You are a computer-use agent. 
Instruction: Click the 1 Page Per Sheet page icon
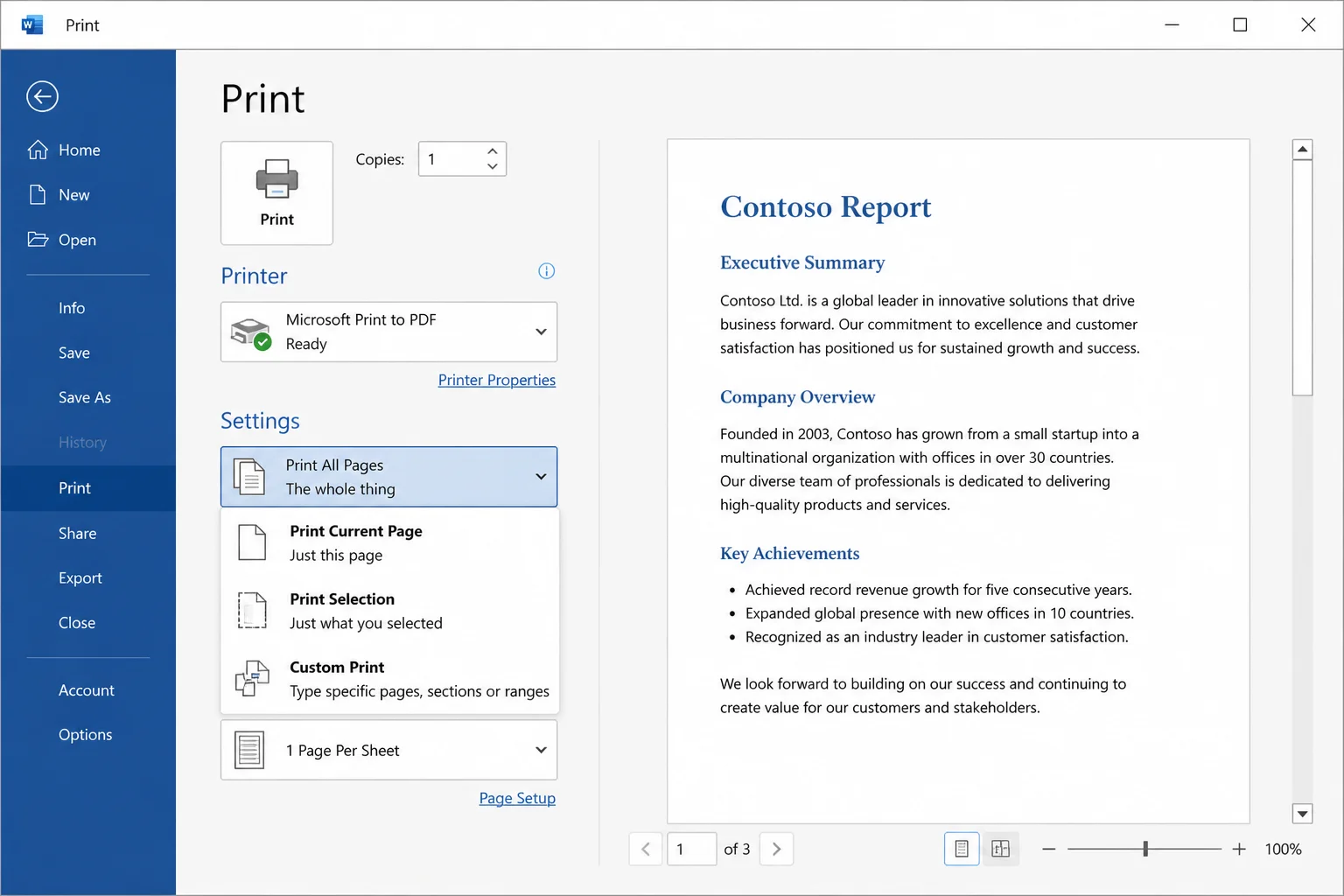249,751
